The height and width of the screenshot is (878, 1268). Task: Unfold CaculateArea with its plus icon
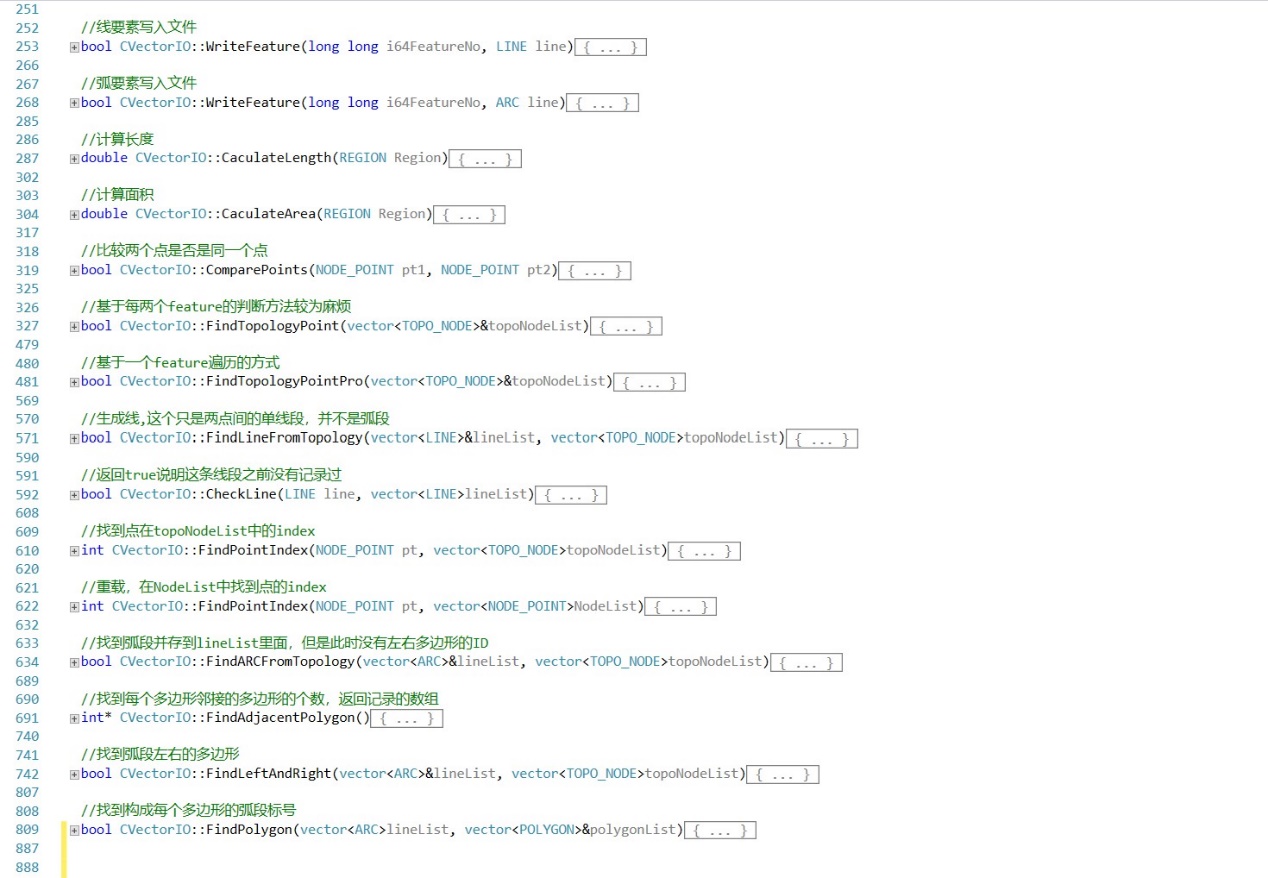pos(74,215)
